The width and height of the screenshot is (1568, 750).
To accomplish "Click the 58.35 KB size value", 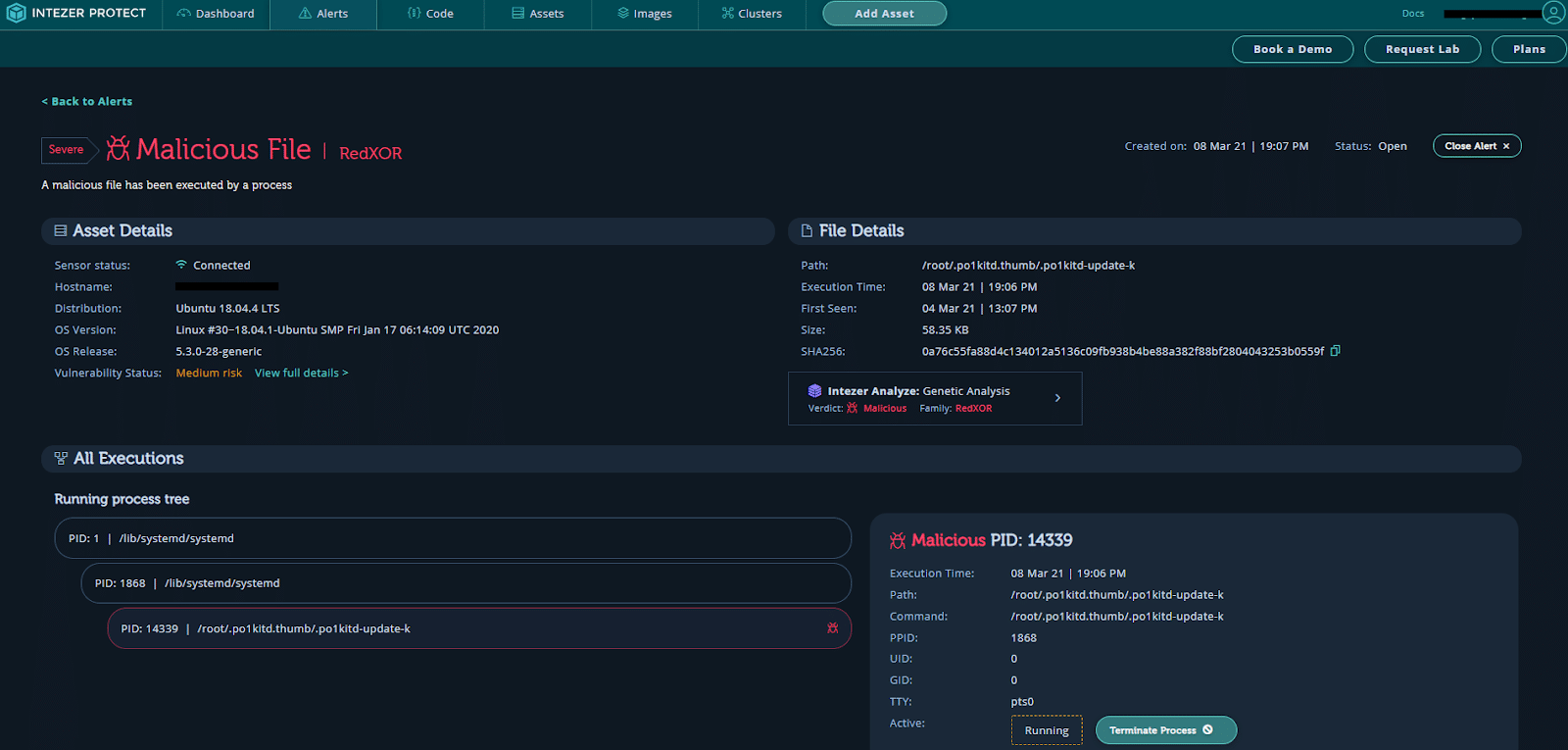I will point(945,329).
